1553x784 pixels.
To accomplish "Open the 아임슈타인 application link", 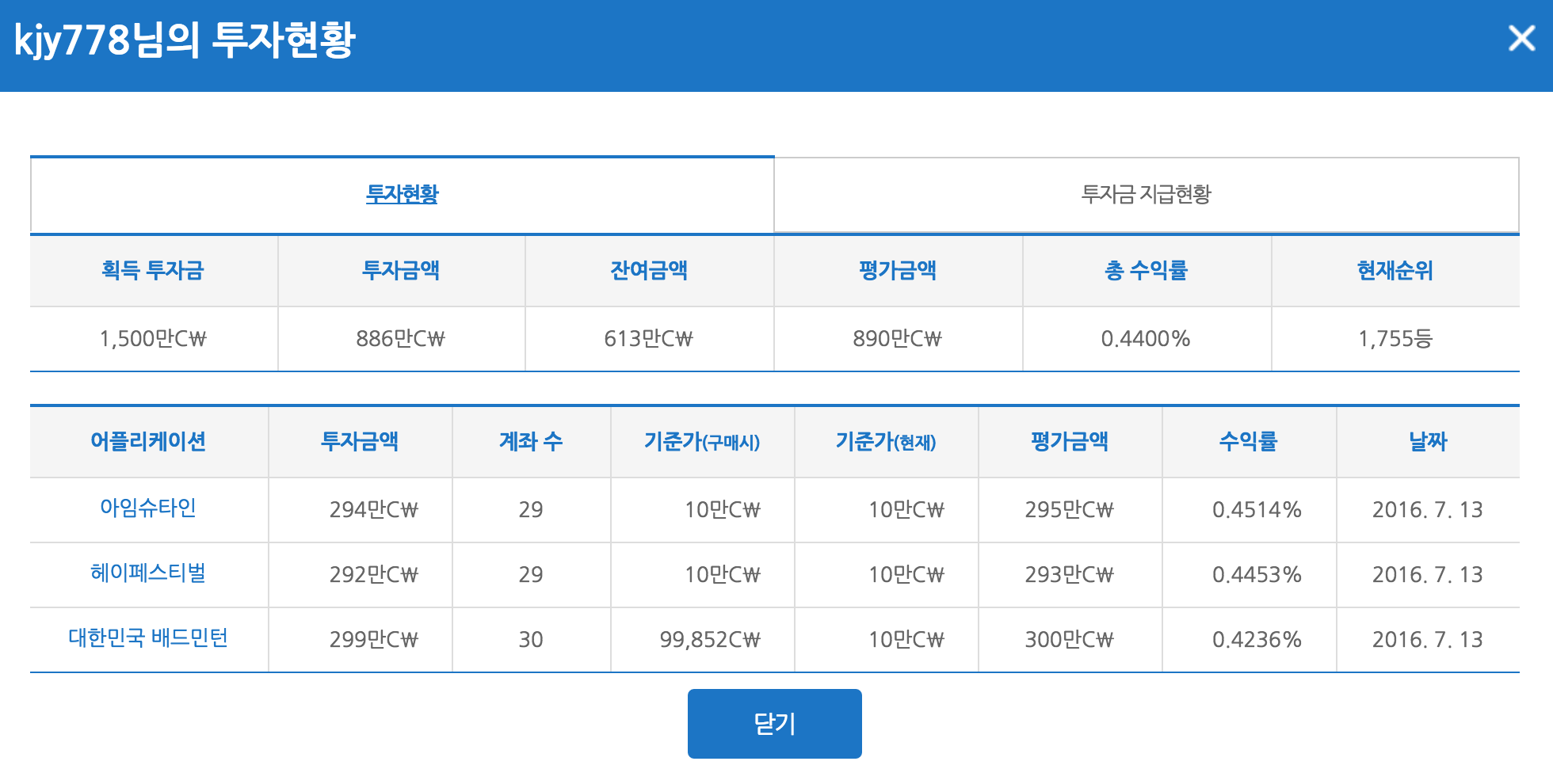I will (148, 508).
